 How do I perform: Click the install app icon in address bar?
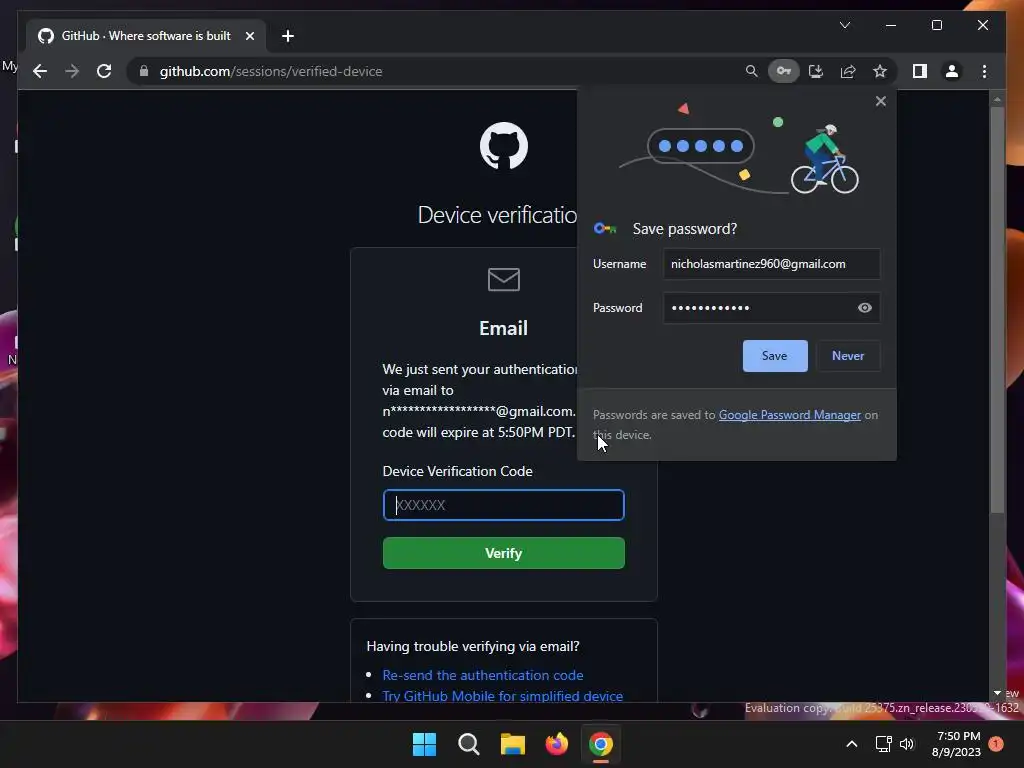(816, 71)
